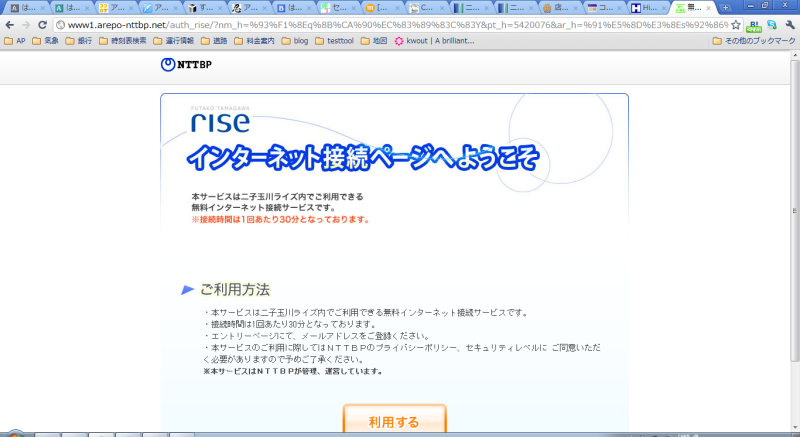Switch to the C... tab

425,8
